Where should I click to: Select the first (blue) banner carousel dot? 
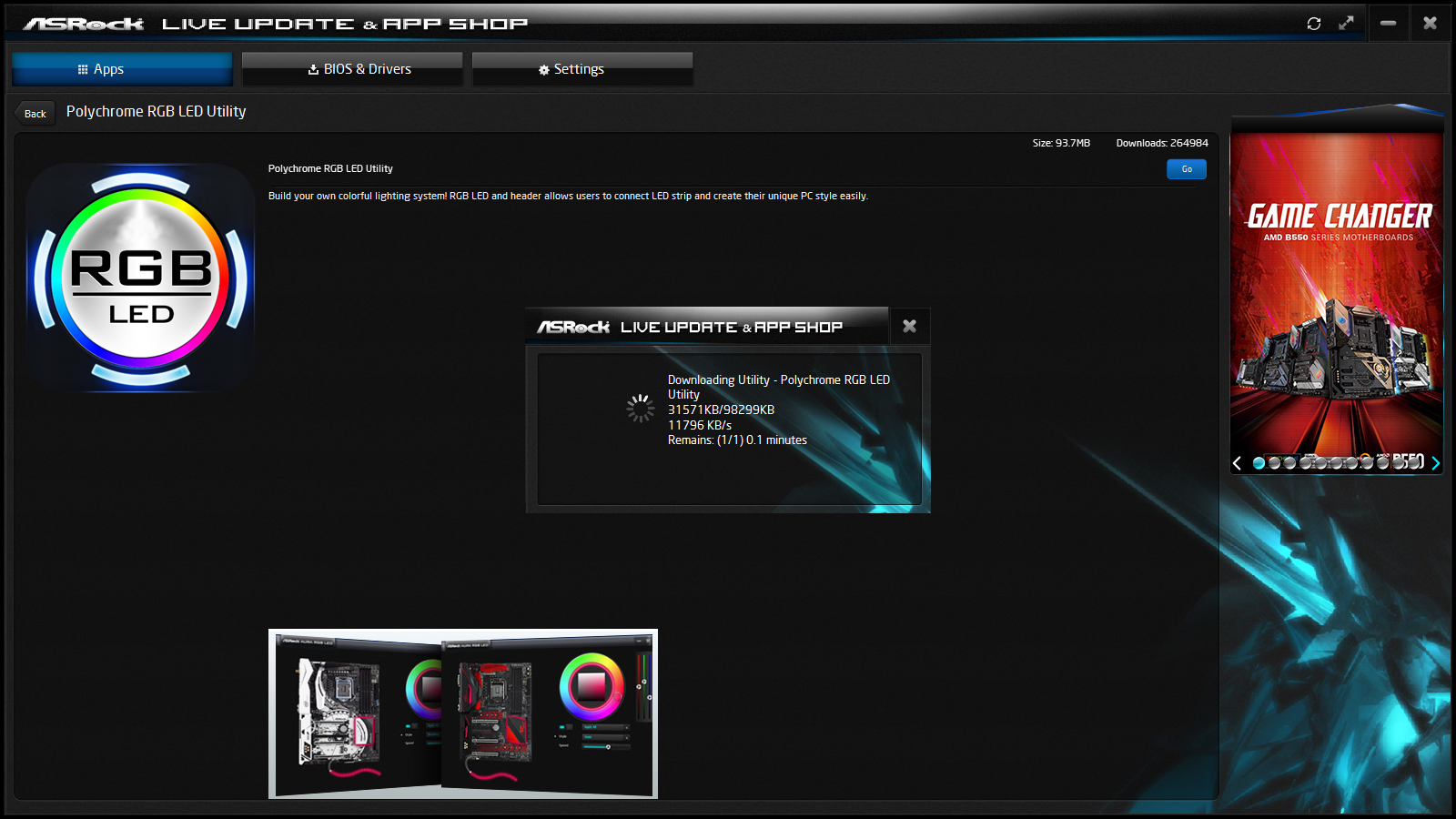(1259, 463)
